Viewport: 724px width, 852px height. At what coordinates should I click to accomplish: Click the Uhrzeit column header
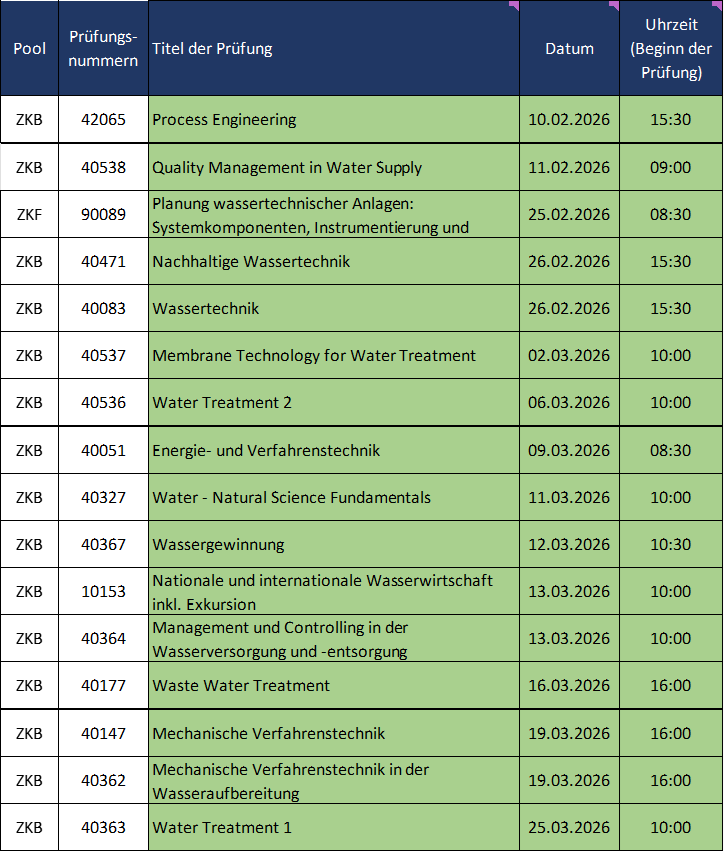coord(671,48)
